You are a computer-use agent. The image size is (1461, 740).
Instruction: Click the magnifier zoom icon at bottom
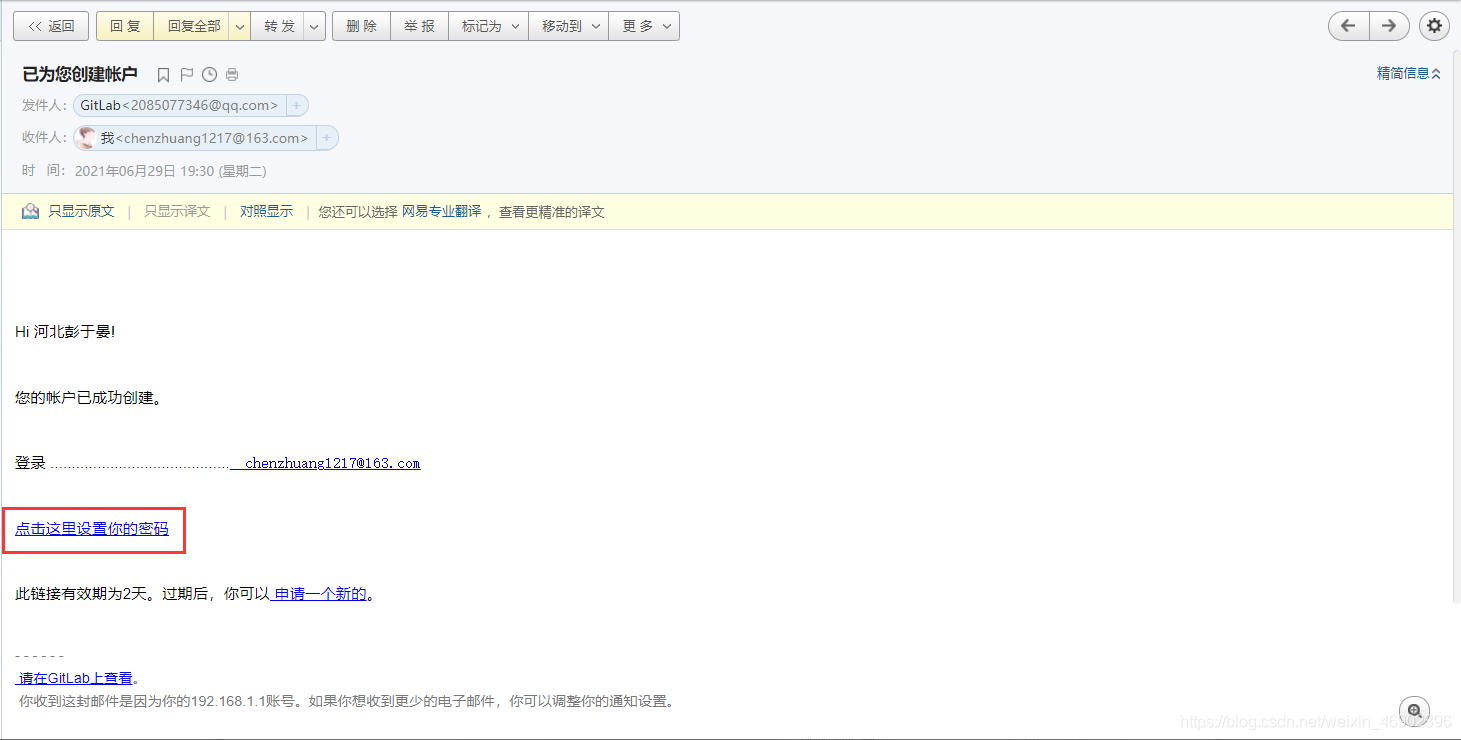[x=1414, y=709]
